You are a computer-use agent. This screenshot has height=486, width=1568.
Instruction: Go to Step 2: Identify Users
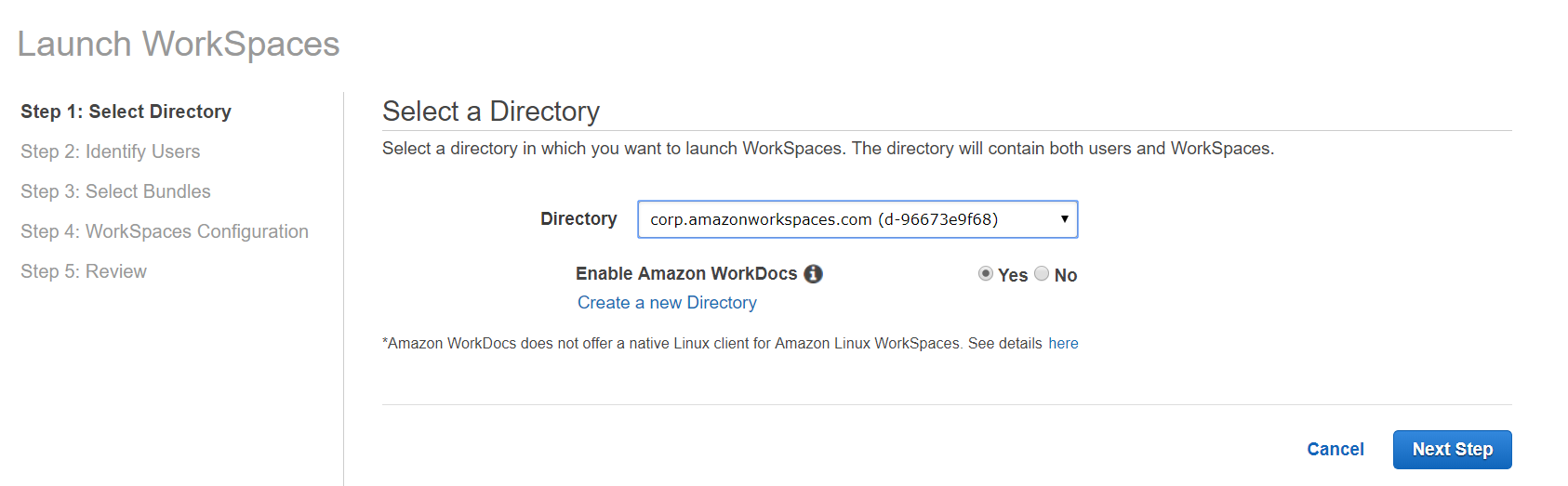tap(110, 151)
